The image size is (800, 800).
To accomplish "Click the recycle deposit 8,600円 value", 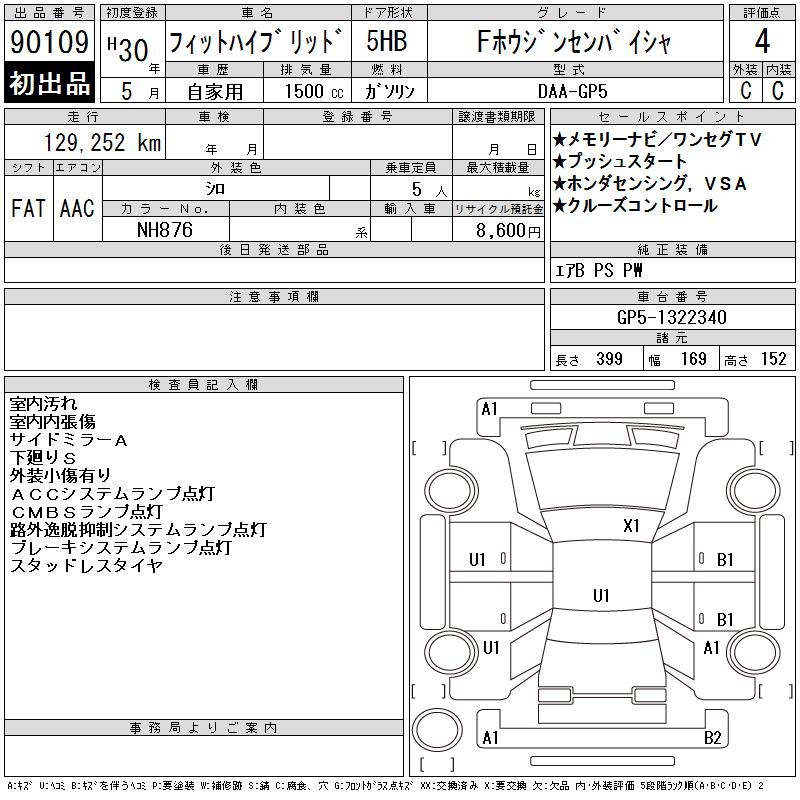I will 508,230.
